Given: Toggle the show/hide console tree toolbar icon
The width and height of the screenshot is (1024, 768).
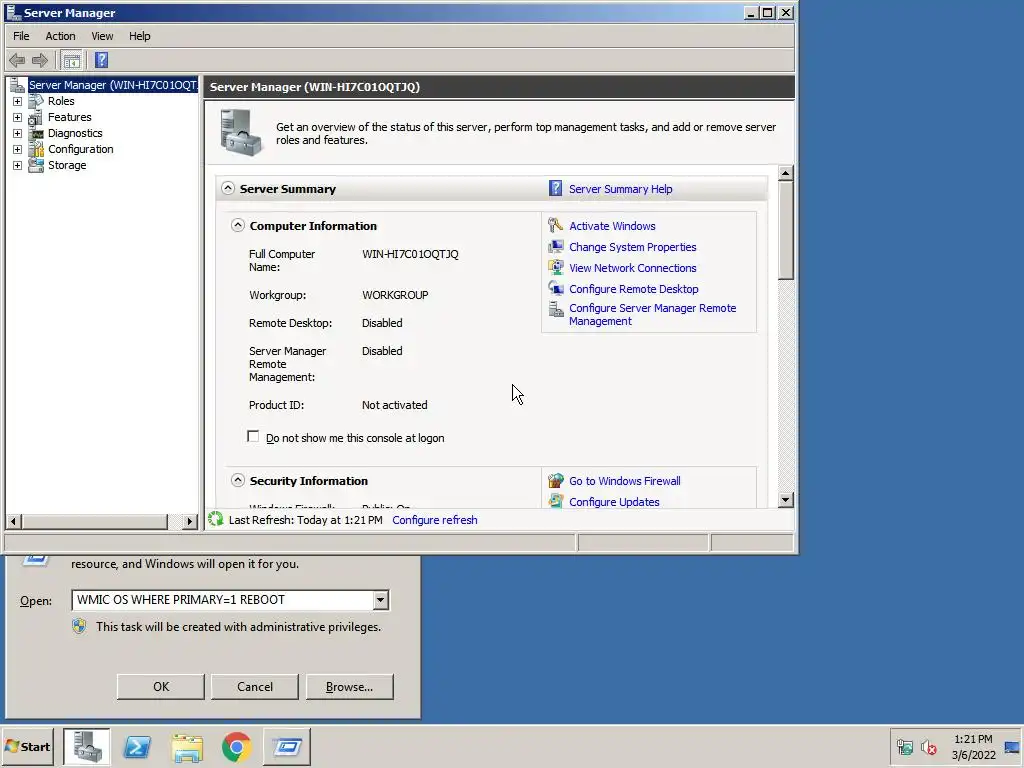Looking at the screenshot, I should (72, 61).
